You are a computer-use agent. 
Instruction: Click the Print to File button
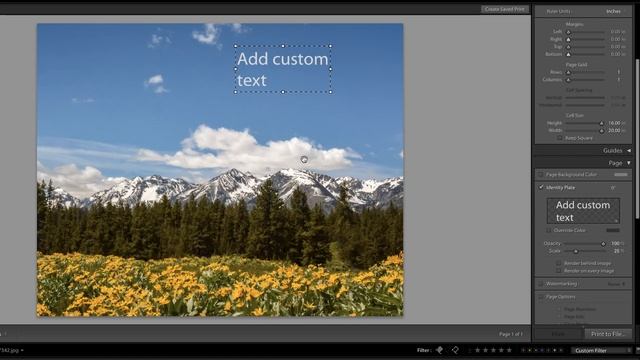[608, 334]
